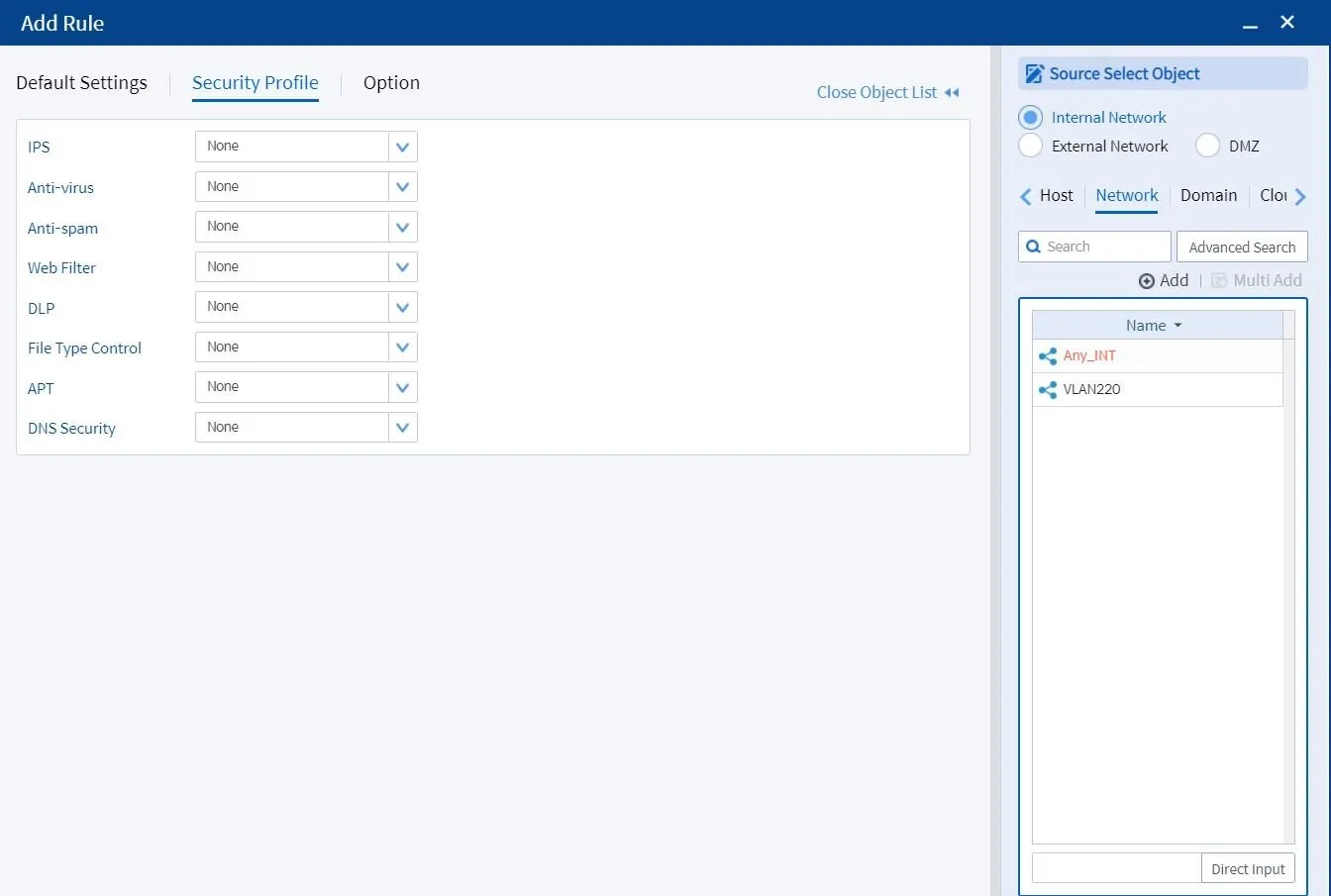Open the DNS Security profile dropdown
This screenshot has width=1331, height=896.
click(x=402, y=428)
